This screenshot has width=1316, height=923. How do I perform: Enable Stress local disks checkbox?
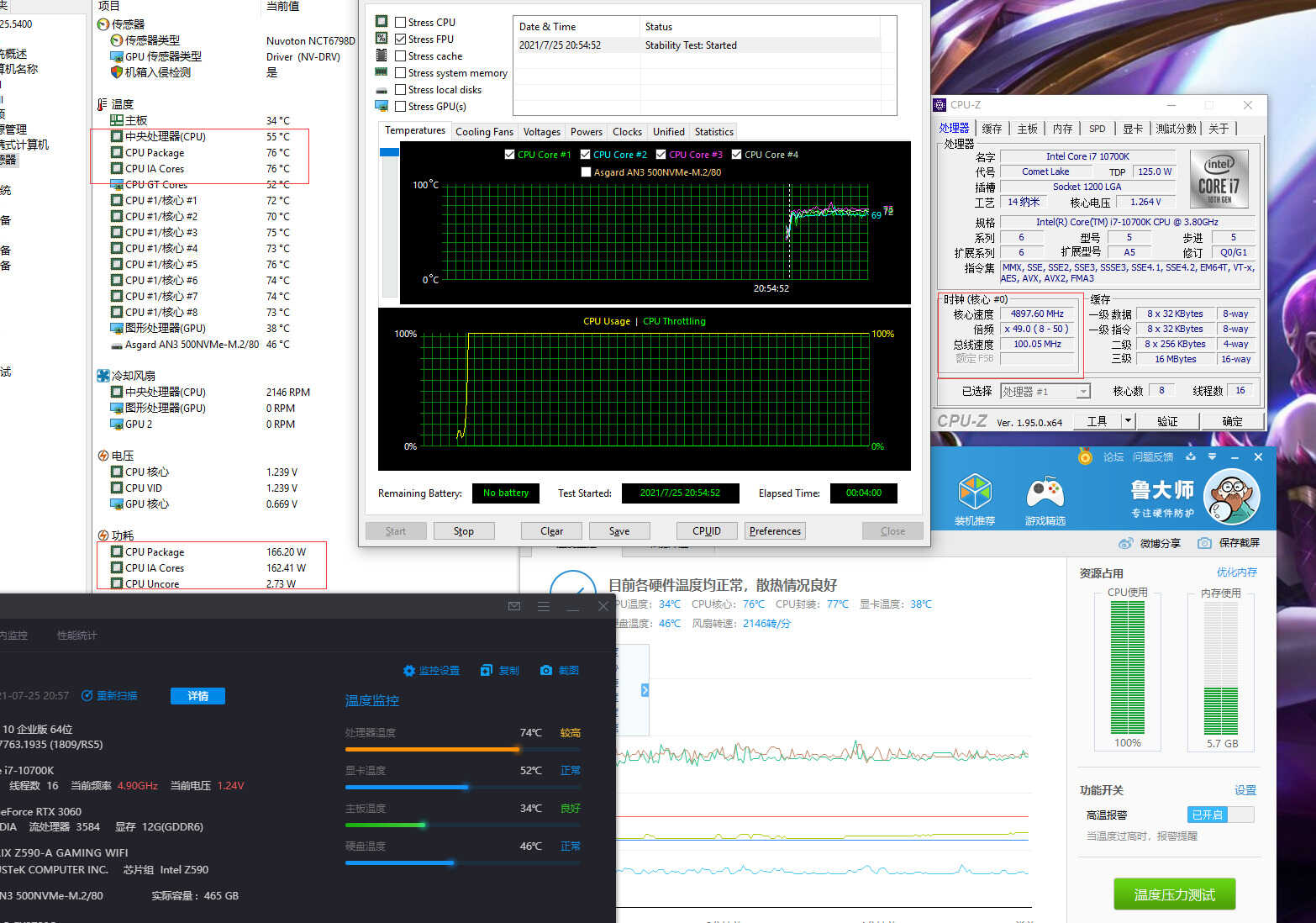400,90
